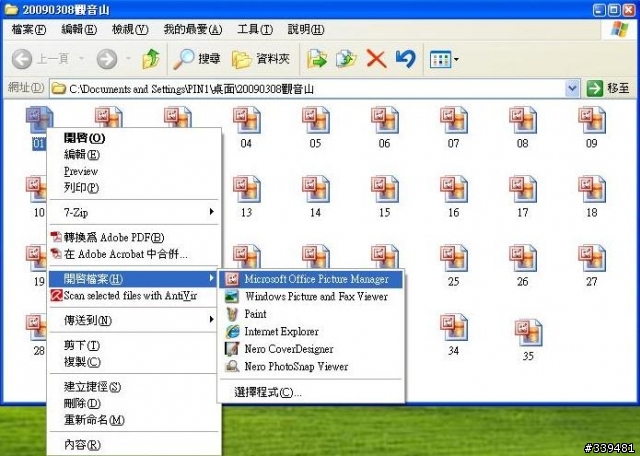Choose 列印(P) in context menu
Screen dimensions: 640x456
coord(135,188)
